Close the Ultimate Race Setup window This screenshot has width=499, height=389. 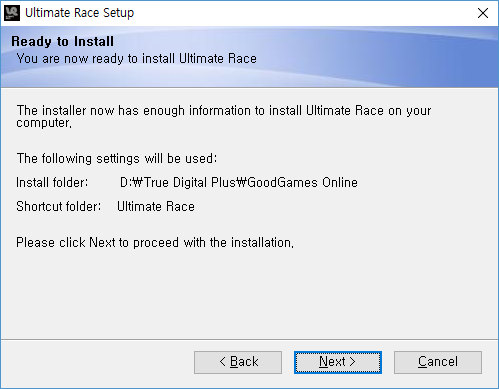click(483, 13)
